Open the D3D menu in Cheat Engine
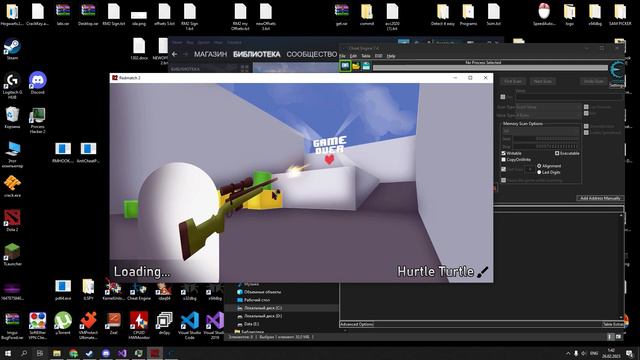Screen dimensions: 640x360 378,56
